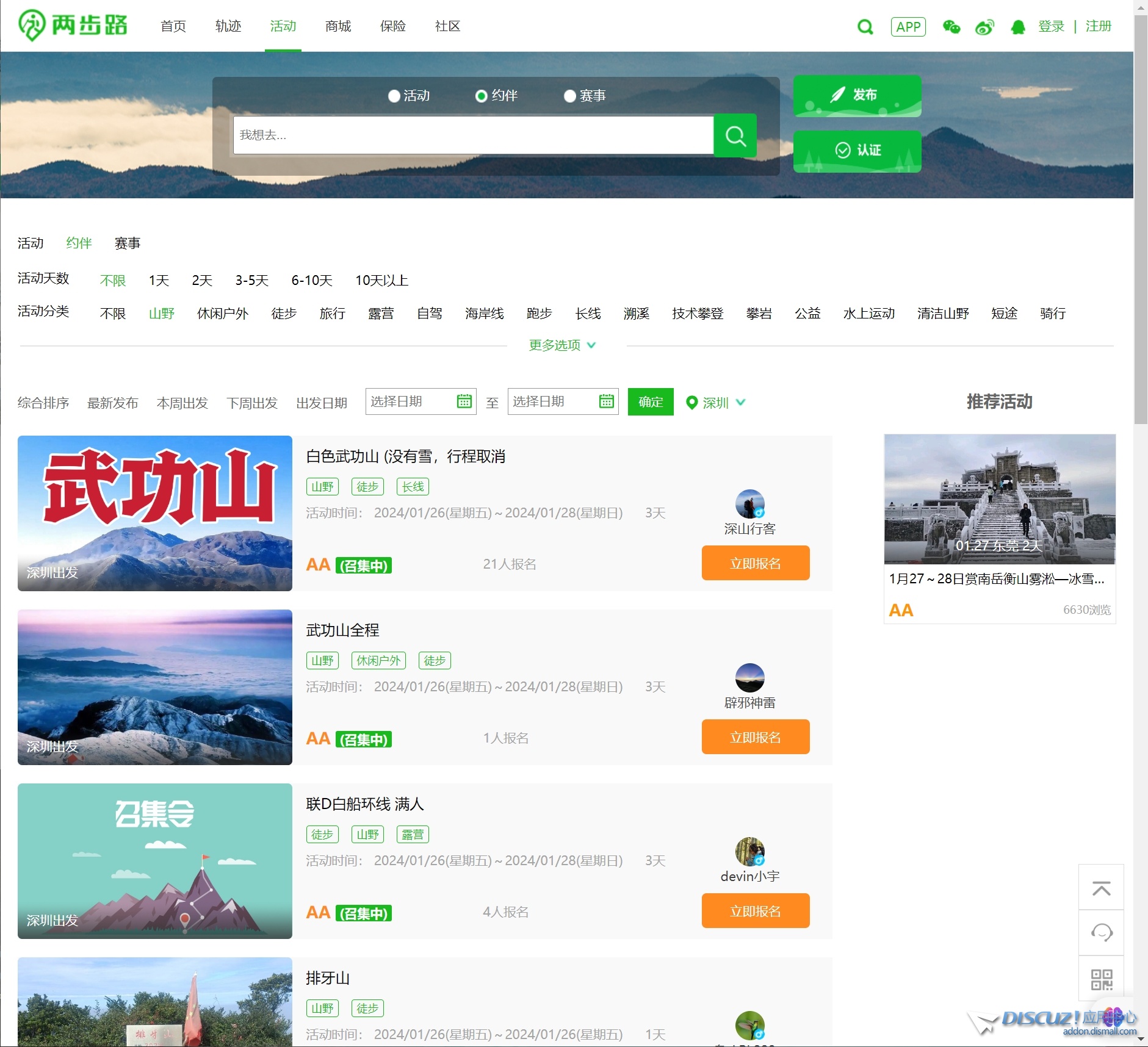Click the 我想去 search input field
The width and height of the screenshot is (1148, 1047).
[x=473, y=135]
